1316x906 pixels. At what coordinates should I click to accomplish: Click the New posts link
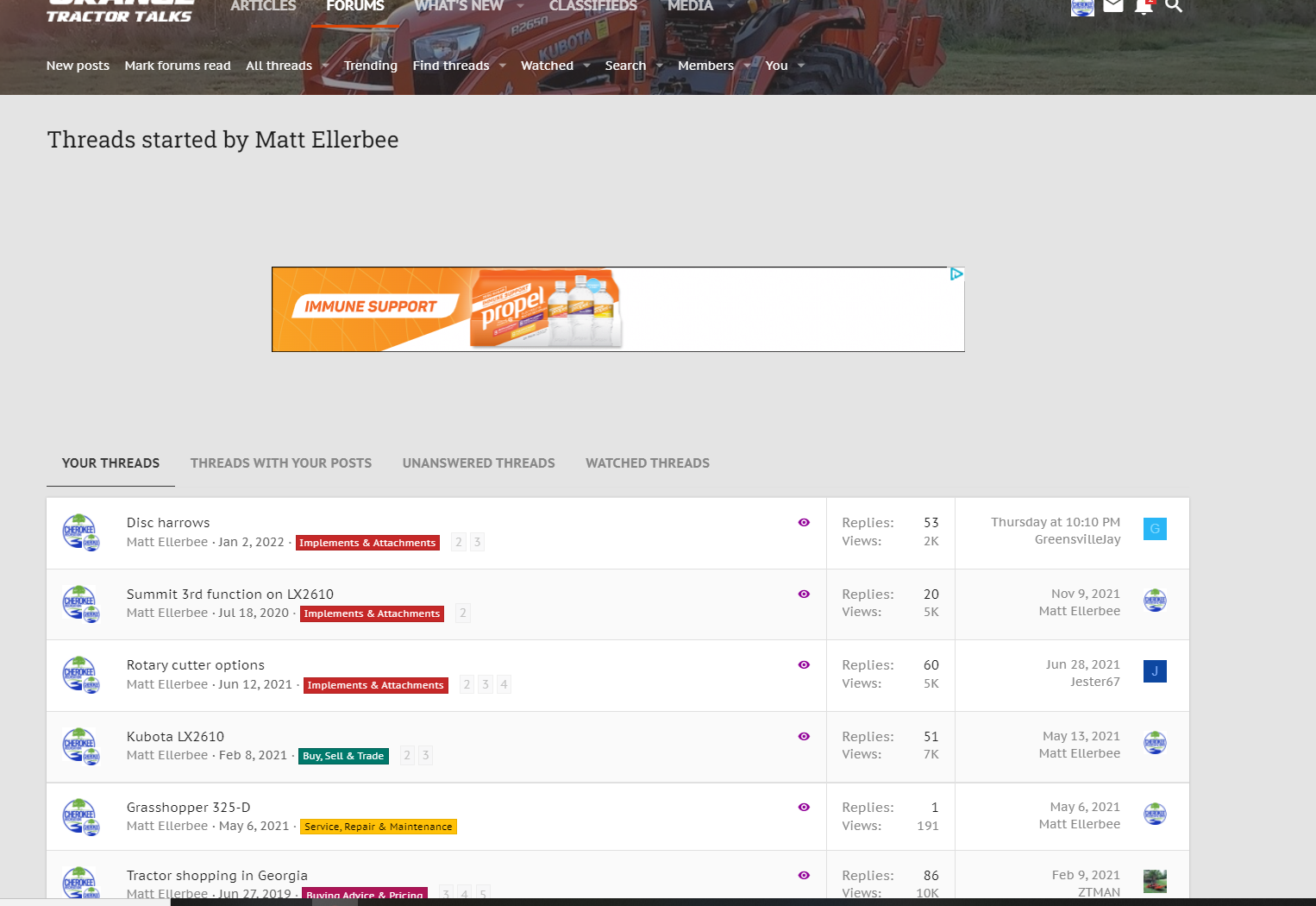[x=78, y=66]
